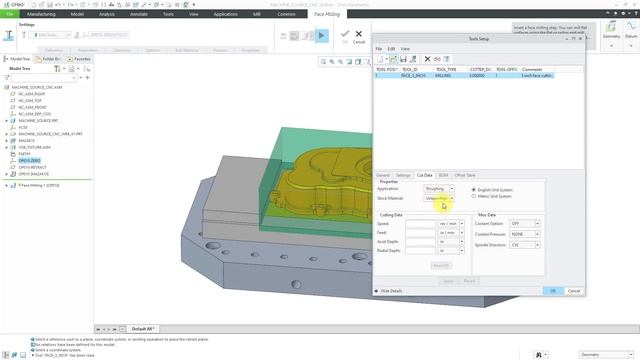The image size is (640, 360).
Task: Select NC_ASM_TOP in the model tree
Action: (x=30, y=100)
